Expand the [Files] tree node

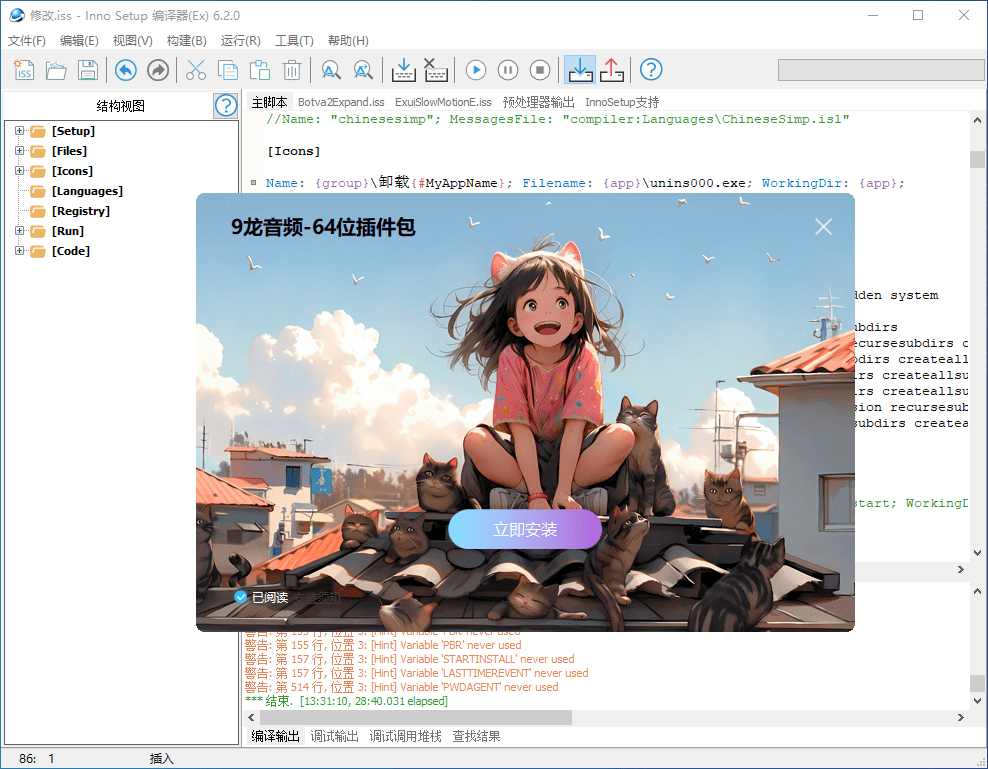click(19, 151)
